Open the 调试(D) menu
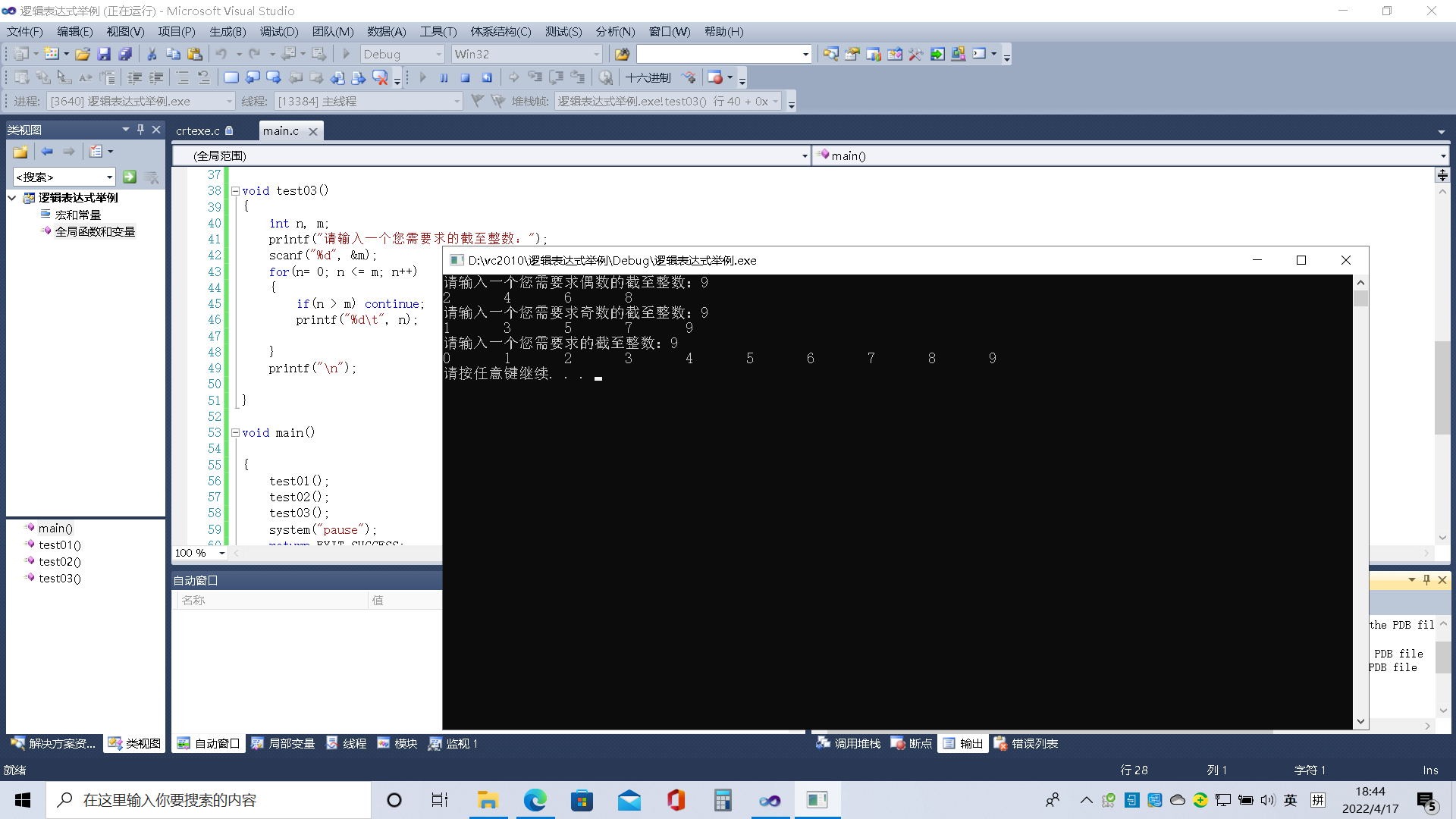 pyautogui.click(x=278, y=32)
